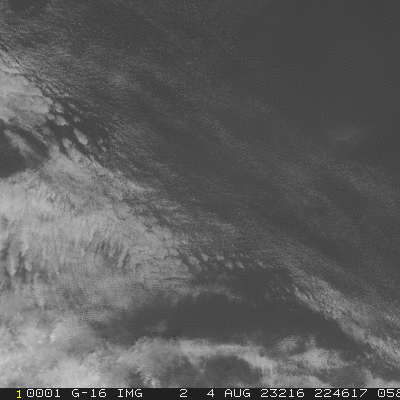Click the band number 2 in footer

click(183, 393)
